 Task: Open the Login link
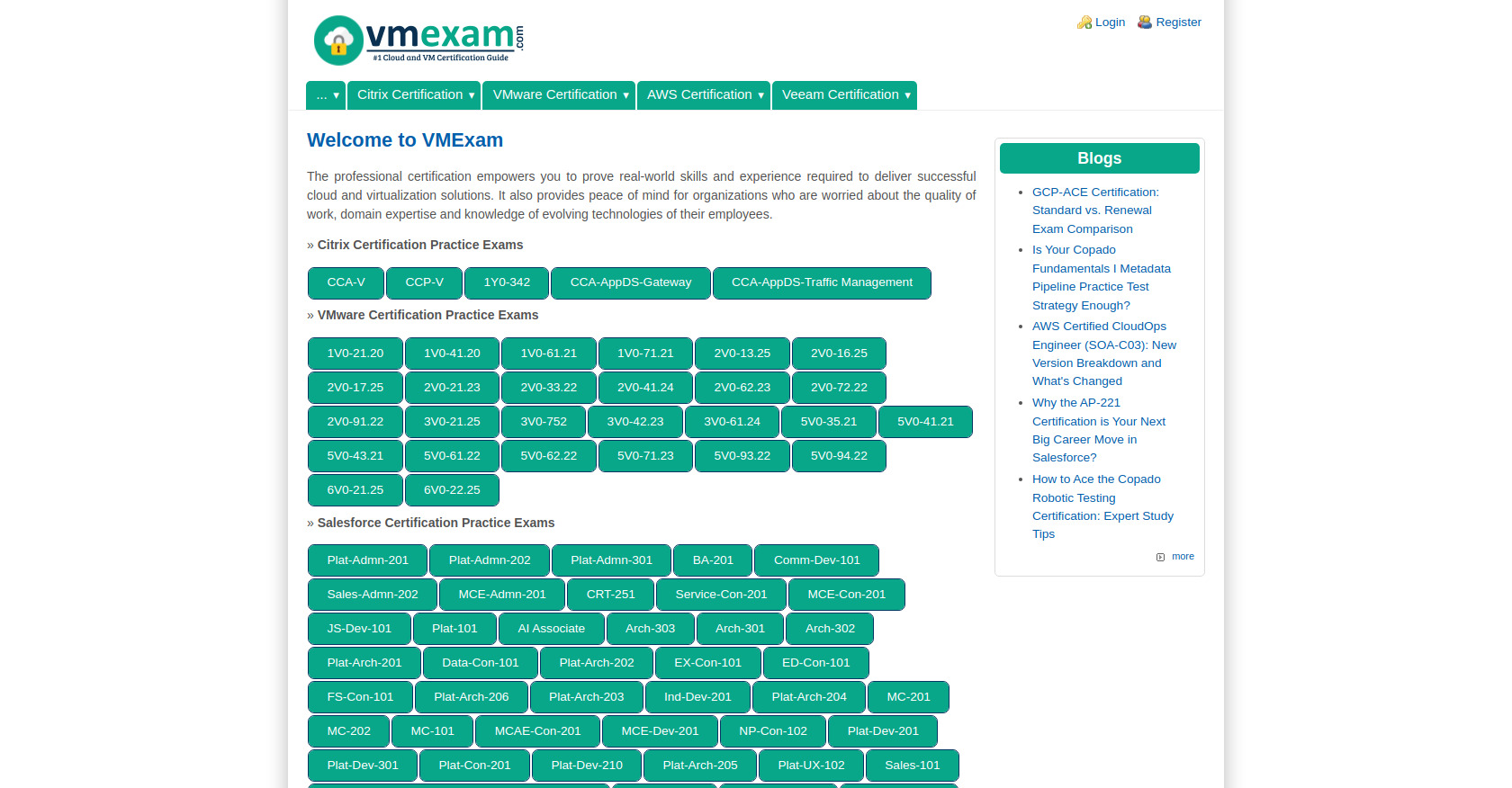(1110, 22)
